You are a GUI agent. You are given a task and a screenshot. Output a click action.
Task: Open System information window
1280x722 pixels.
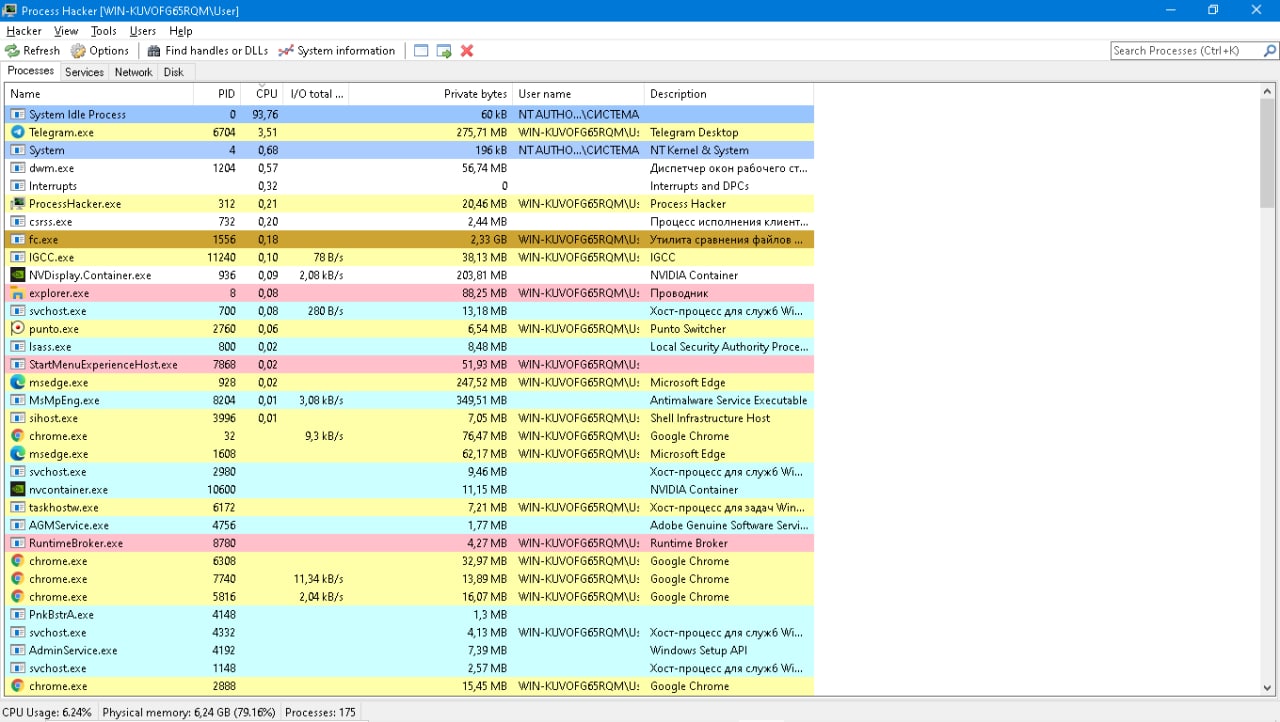pos(337,51)
